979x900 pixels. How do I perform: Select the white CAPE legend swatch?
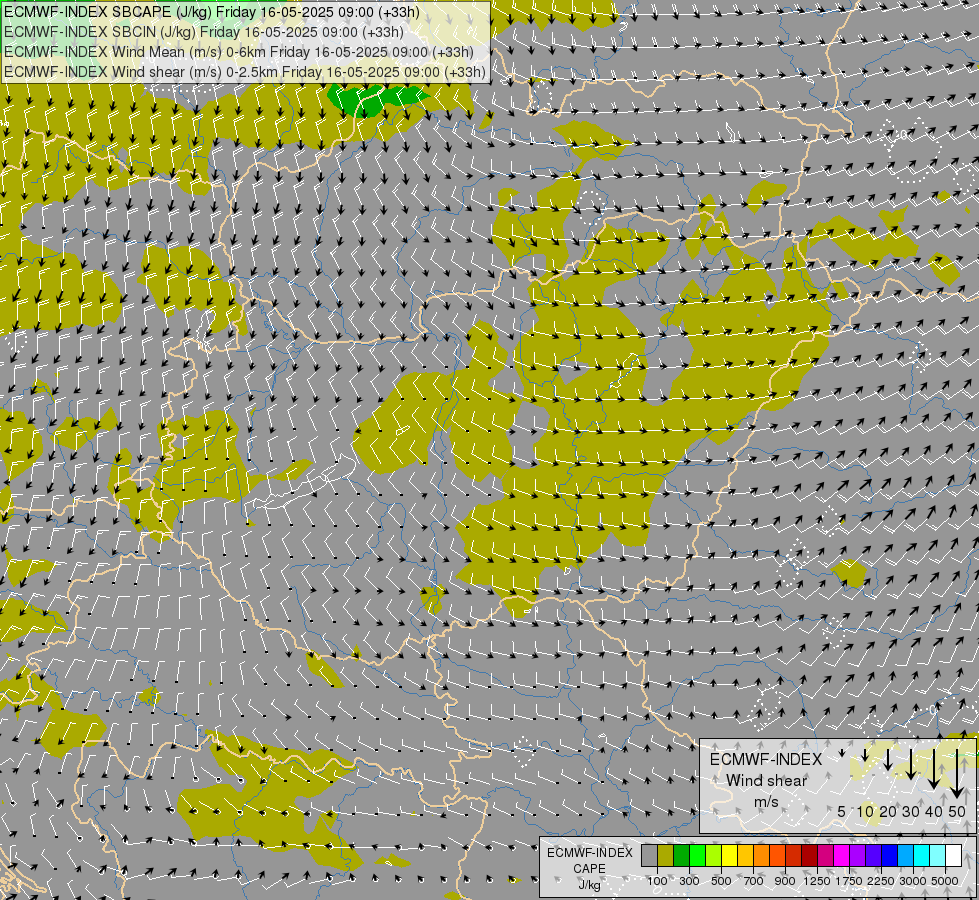pyautogui.click(x=953, y=855)
